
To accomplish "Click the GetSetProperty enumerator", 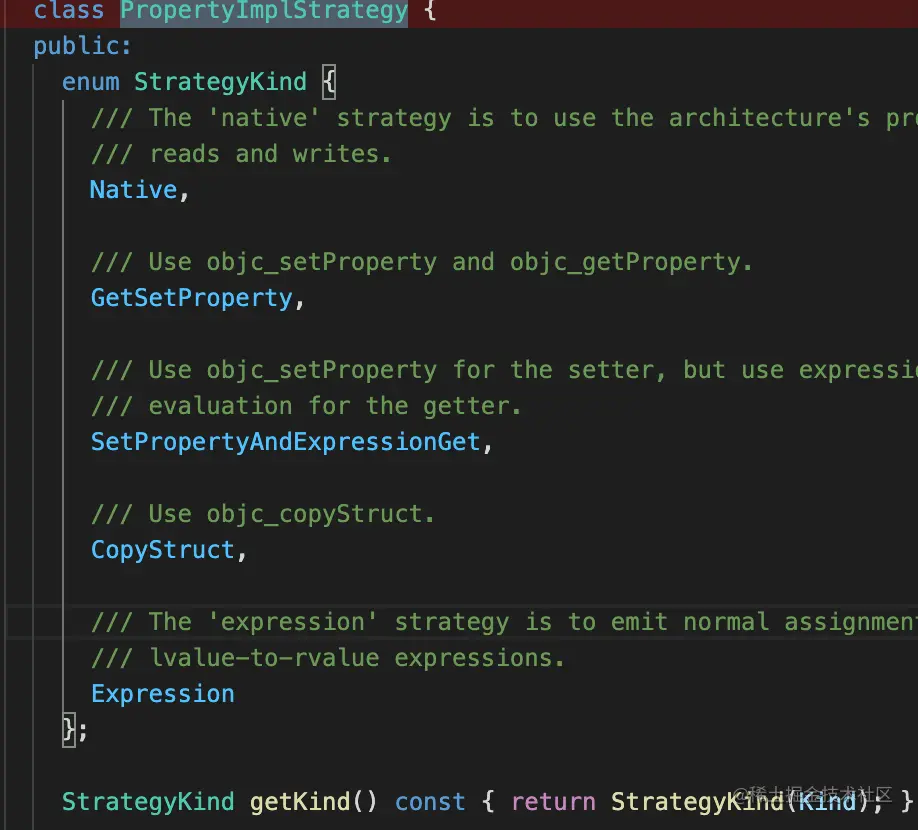I will pos(192,298).
